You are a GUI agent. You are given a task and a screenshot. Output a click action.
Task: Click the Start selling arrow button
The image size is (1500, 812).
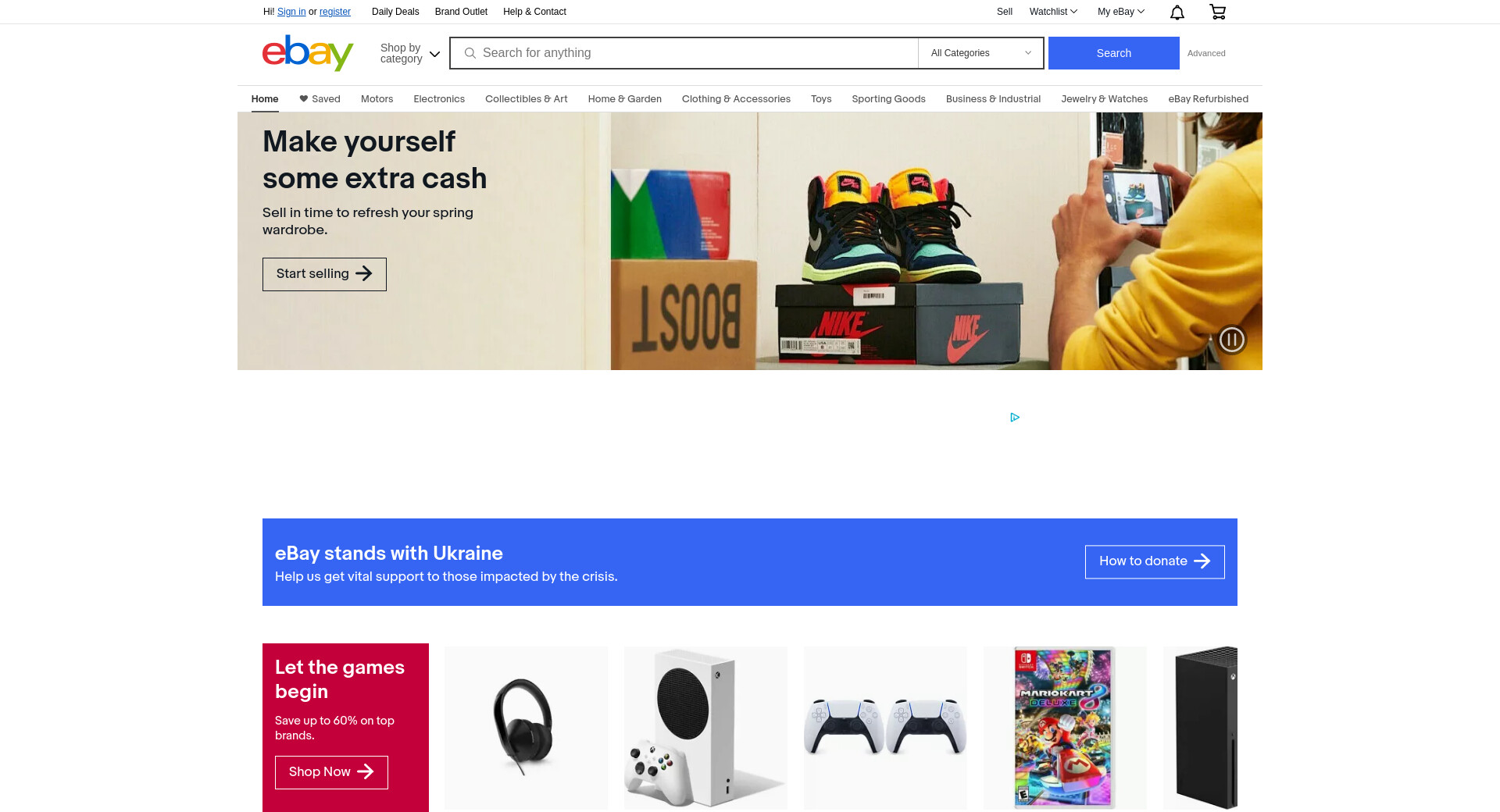click(x=324, y=274)
